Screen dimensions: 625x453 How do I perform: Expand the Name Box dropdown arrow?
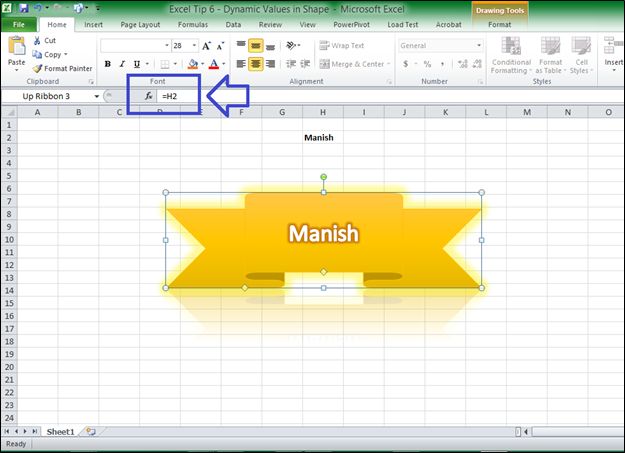coord(96,96)
